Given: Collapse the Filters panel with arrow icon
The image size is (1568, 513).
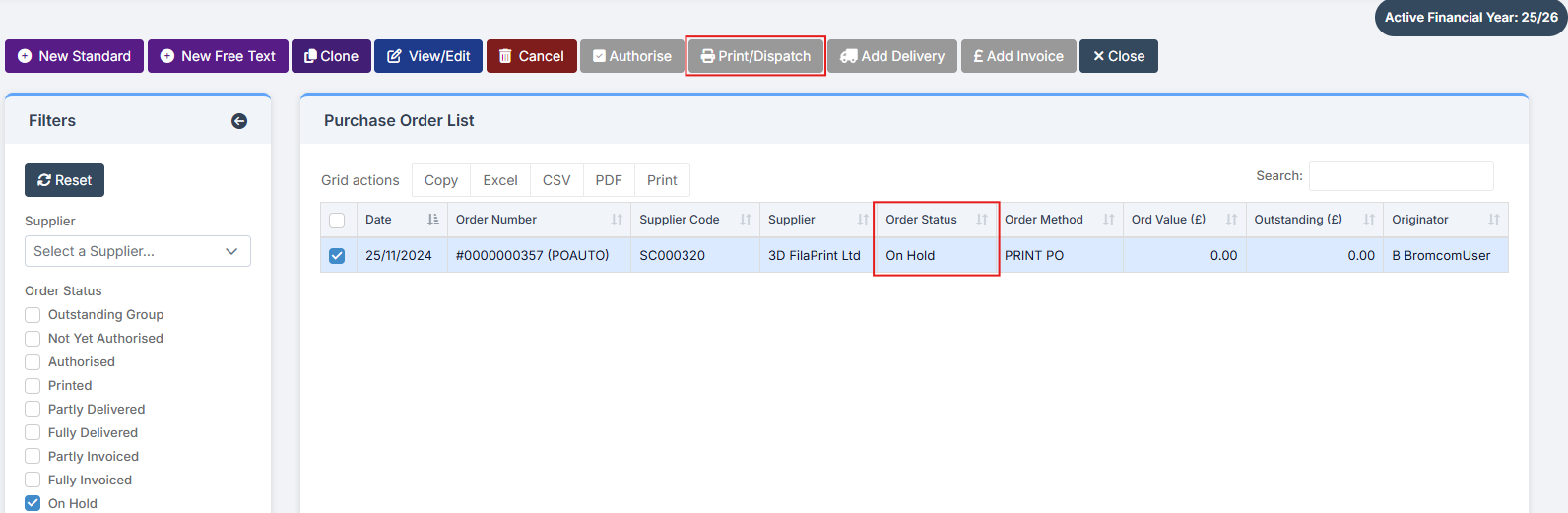Looking at the screenshot, I should [239, 121].
